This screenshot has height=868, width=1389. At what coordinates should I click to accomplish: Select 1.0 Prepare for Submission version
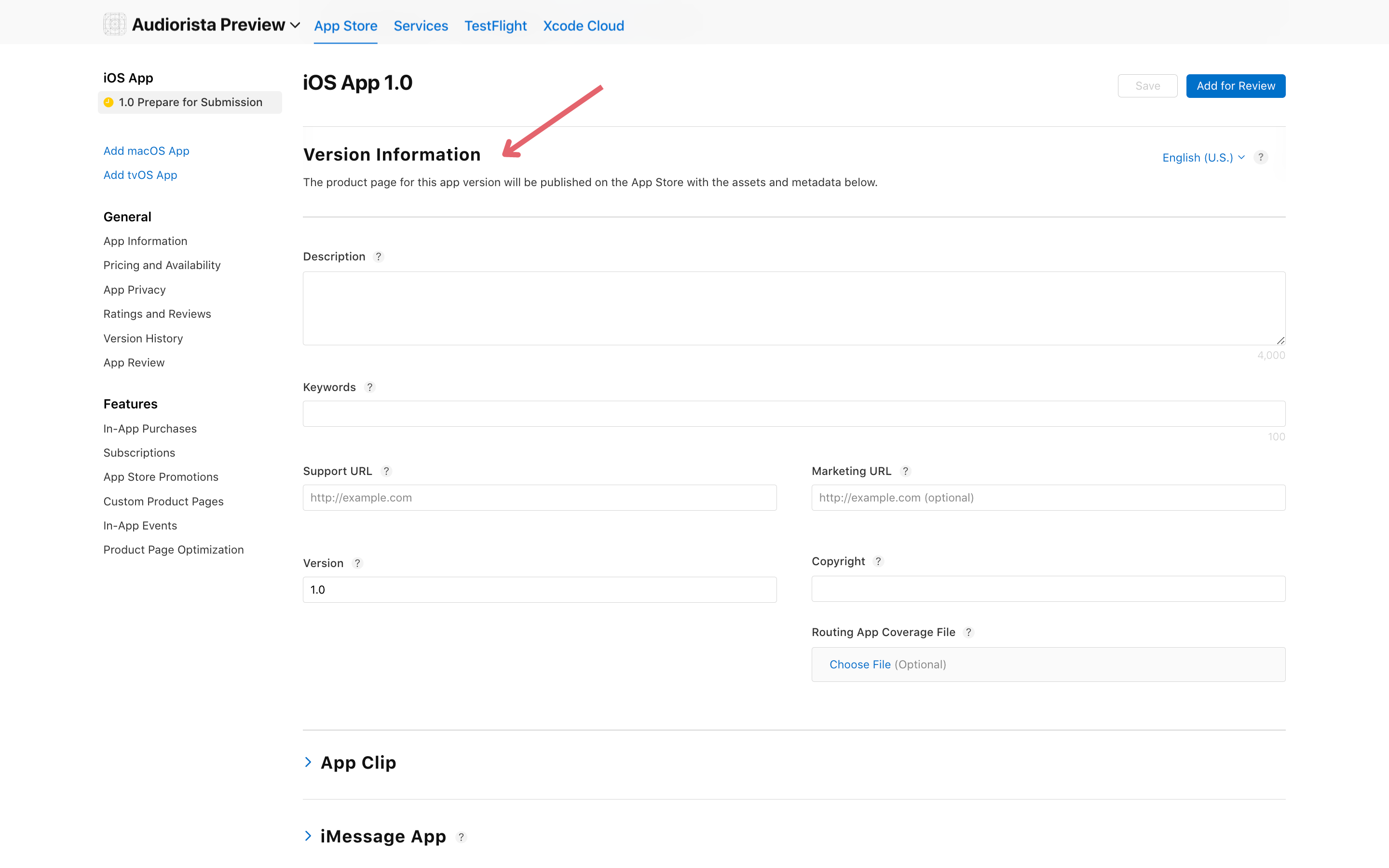click(x=190, y=102)
